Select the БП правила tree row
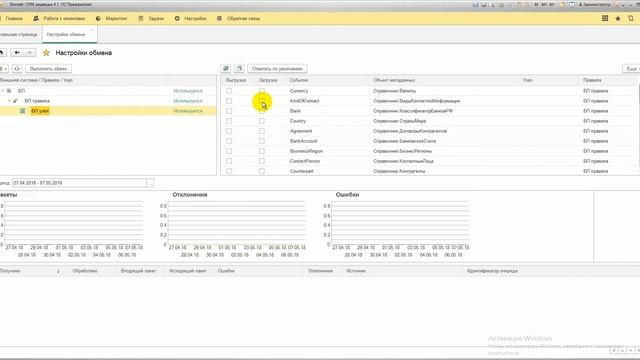 [x=108, y=101]
